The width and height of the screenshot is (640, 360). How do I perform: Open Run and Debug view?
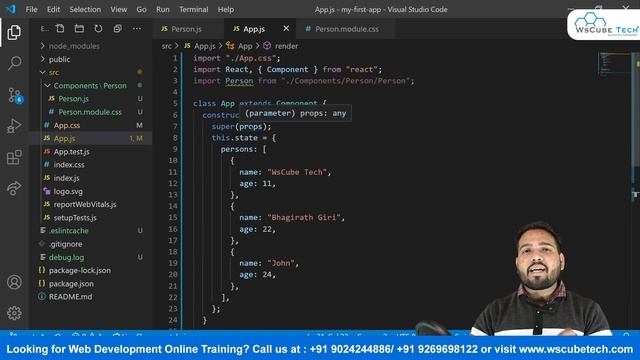[14, 126]
